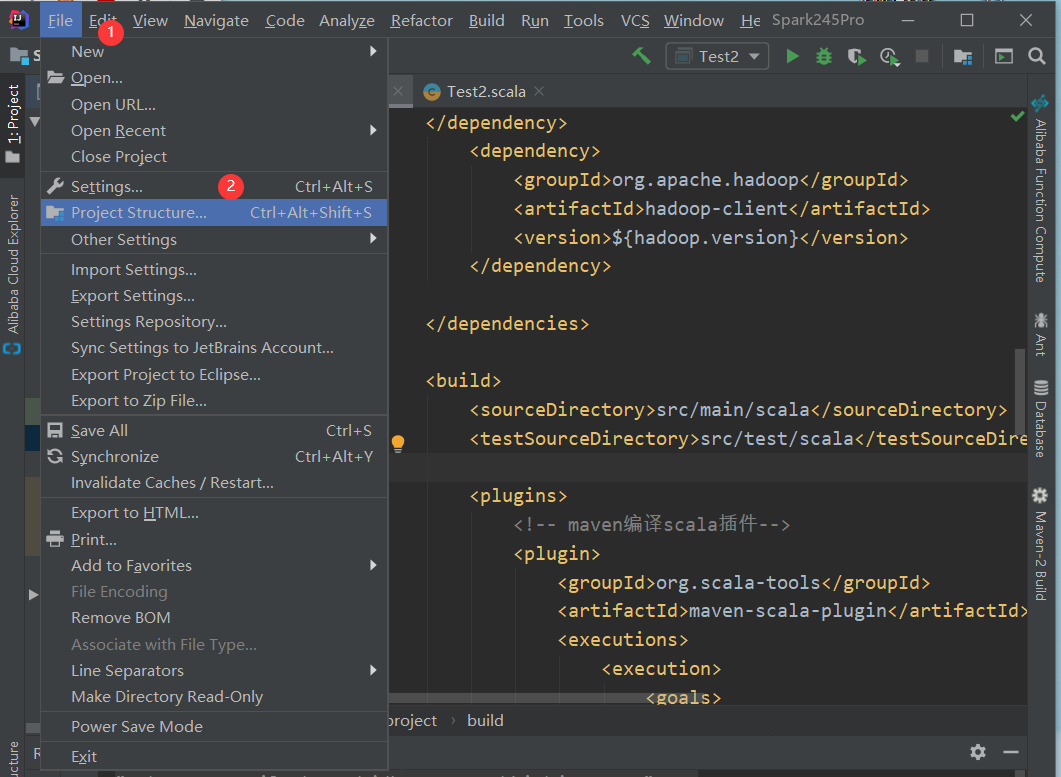Click the build breadcrumb at editor bottom
The height and width of the screenshot is (777, 1061).
pos(485,720)
